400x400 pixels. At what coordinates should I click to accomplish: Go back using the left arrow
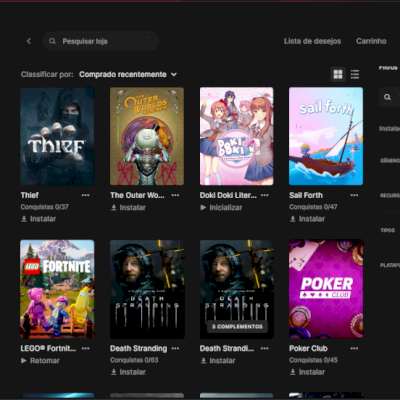29,41
